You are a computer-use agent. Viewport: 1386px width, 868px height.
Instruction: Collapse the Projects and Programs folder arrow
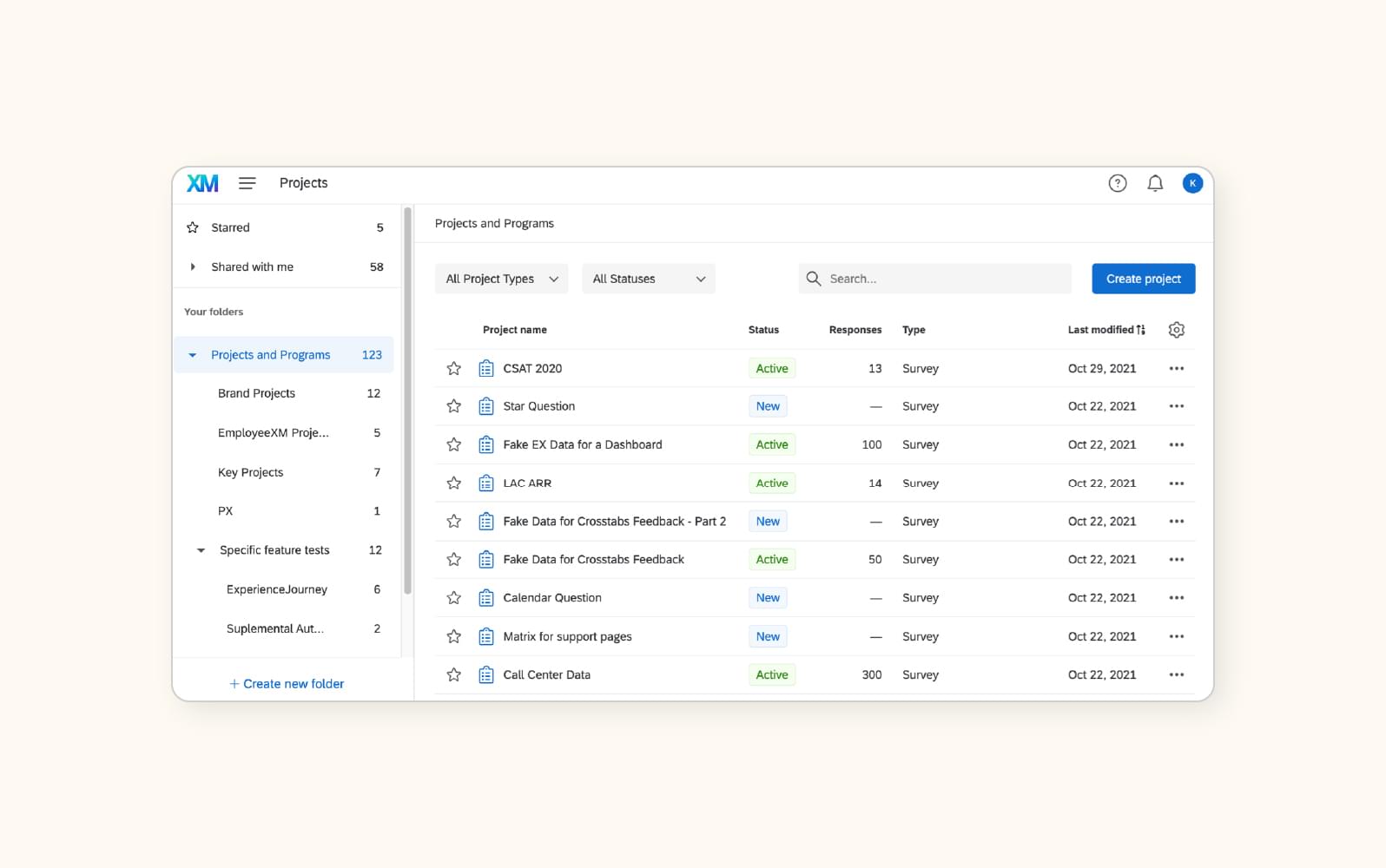[x=193, y=355]
